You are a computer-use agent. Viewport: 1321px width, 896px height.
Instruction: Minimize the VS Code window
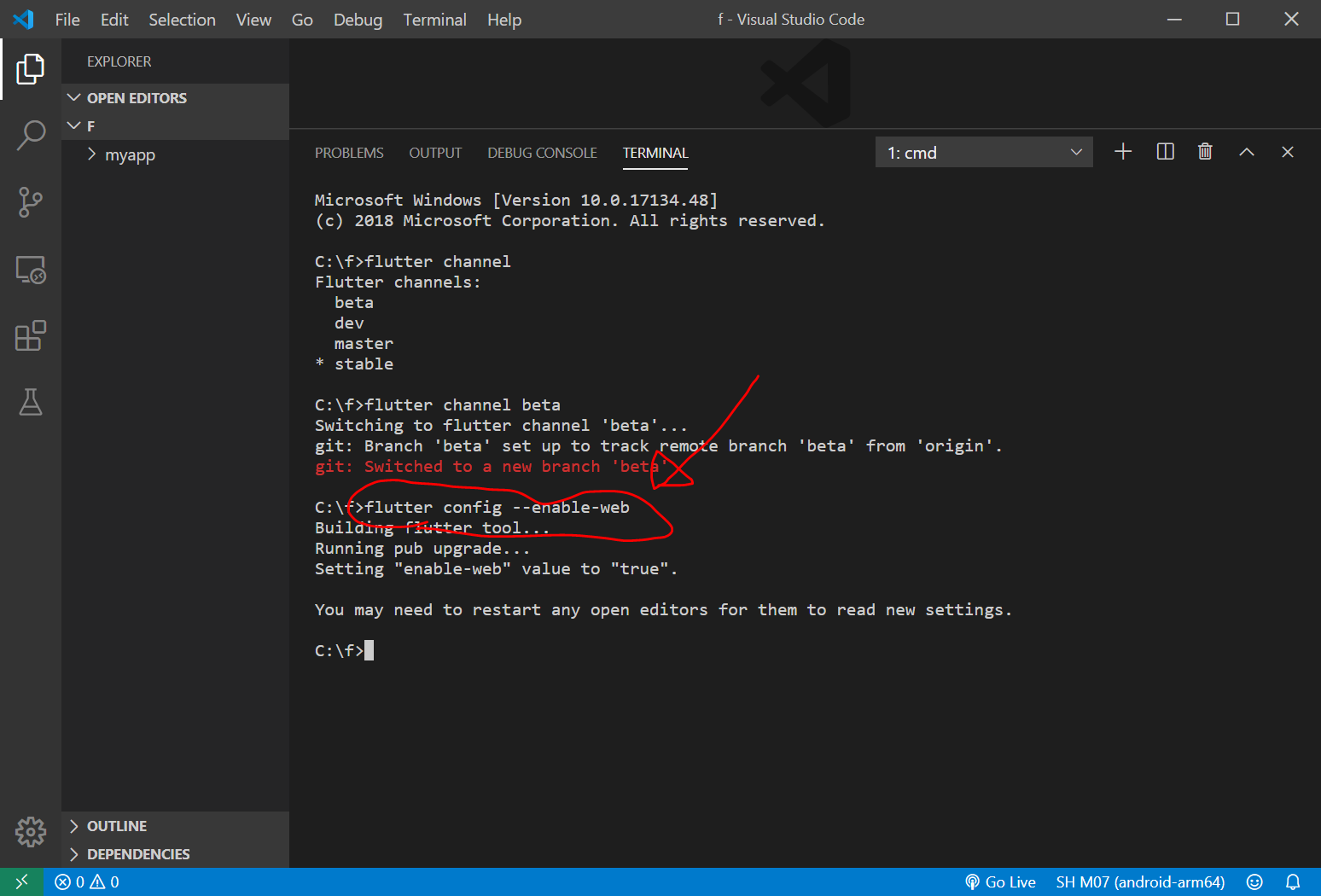coord(1174,19)
